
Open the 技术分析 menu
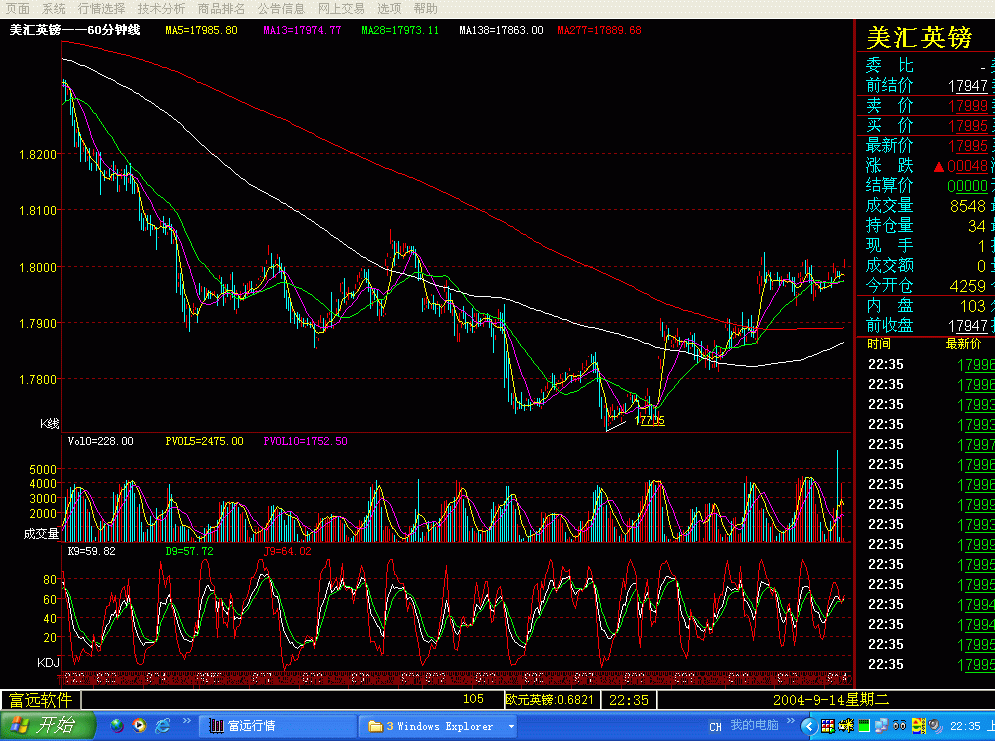tap(161, 8)
